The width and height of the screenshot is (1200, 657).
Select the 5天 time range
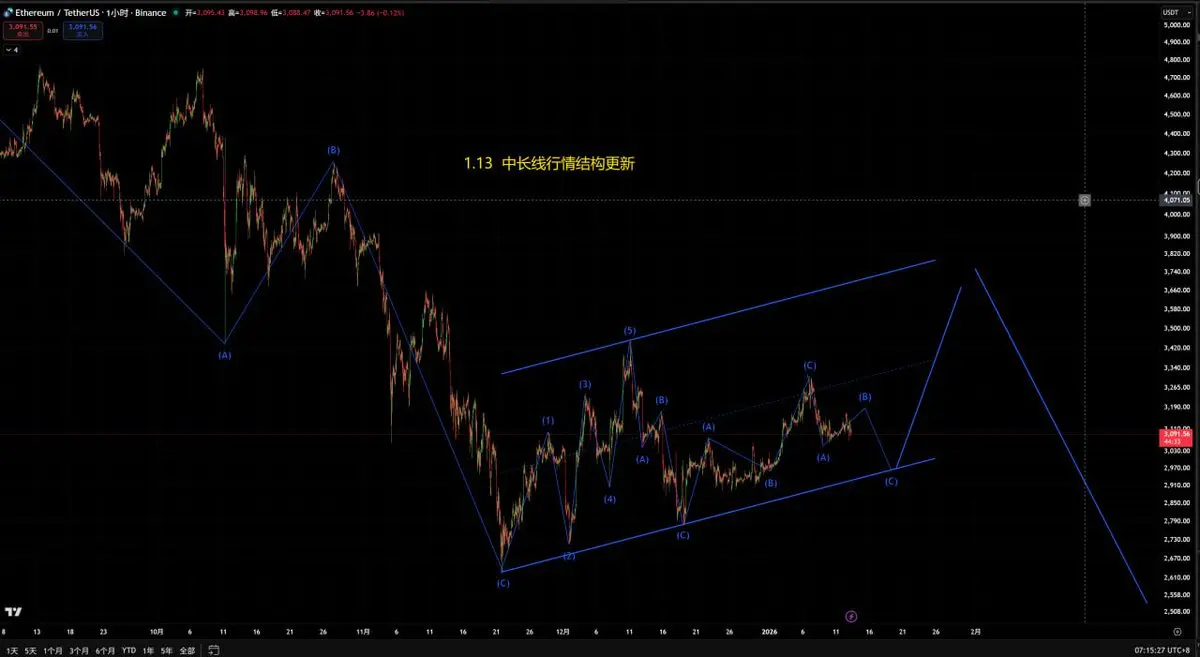31,650
